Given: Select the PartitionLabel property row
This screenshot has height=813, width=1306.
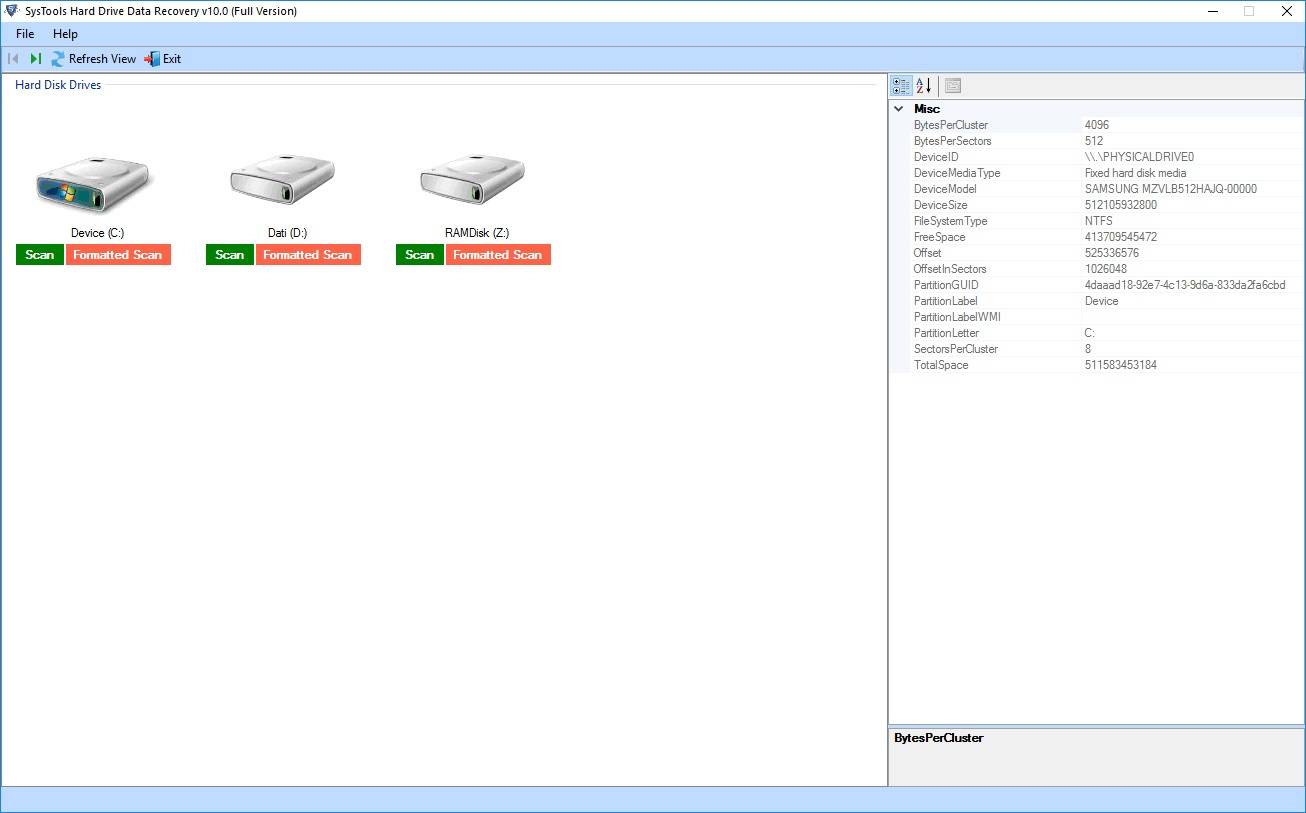Looking at the screenshot, I should point(1097,301).
